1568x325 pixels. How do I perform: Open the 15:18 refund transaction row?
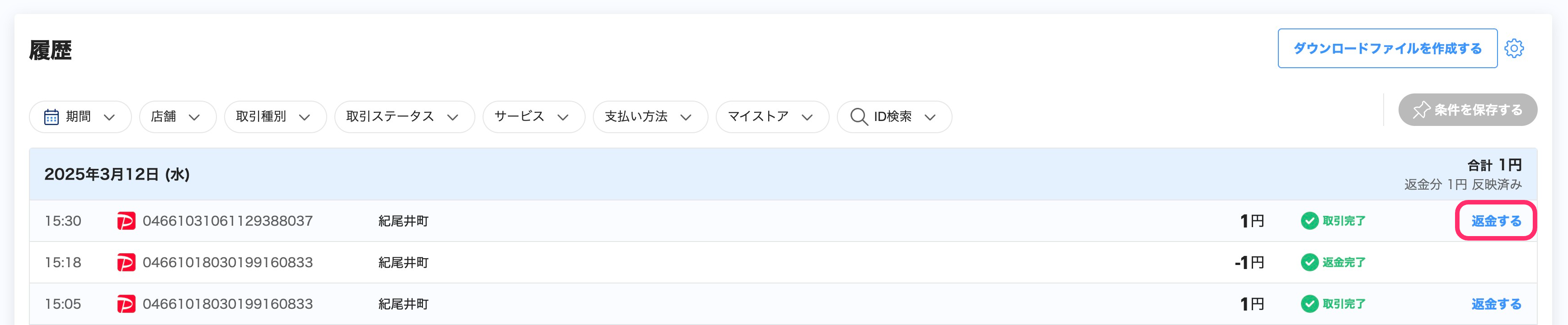click(x=783, y=262)
